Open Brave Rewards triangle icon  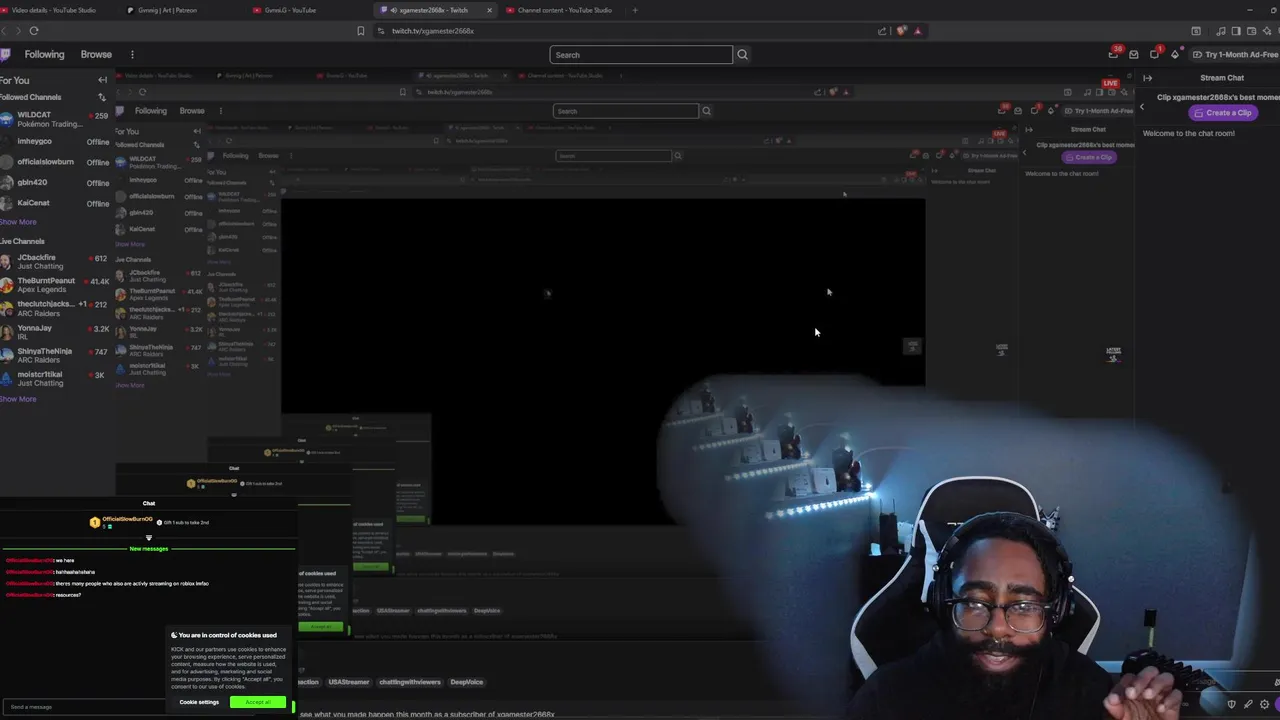(918, 31)
